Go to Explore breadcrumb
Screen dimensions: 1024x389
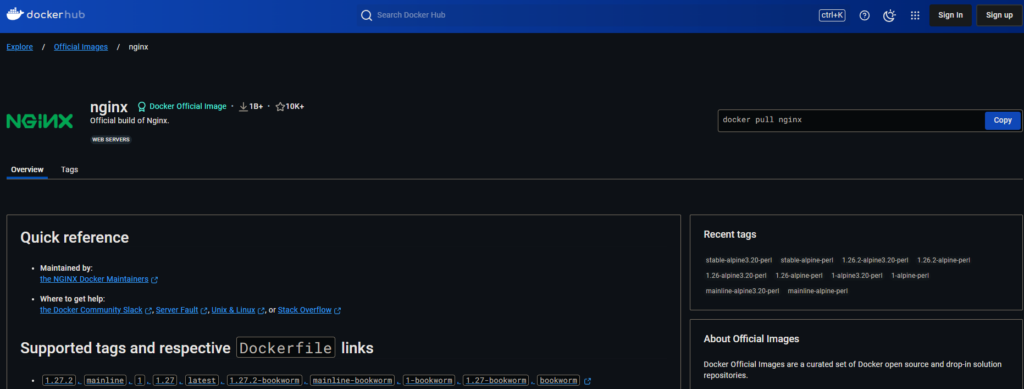pyautogui.click(x=20, y=47)
